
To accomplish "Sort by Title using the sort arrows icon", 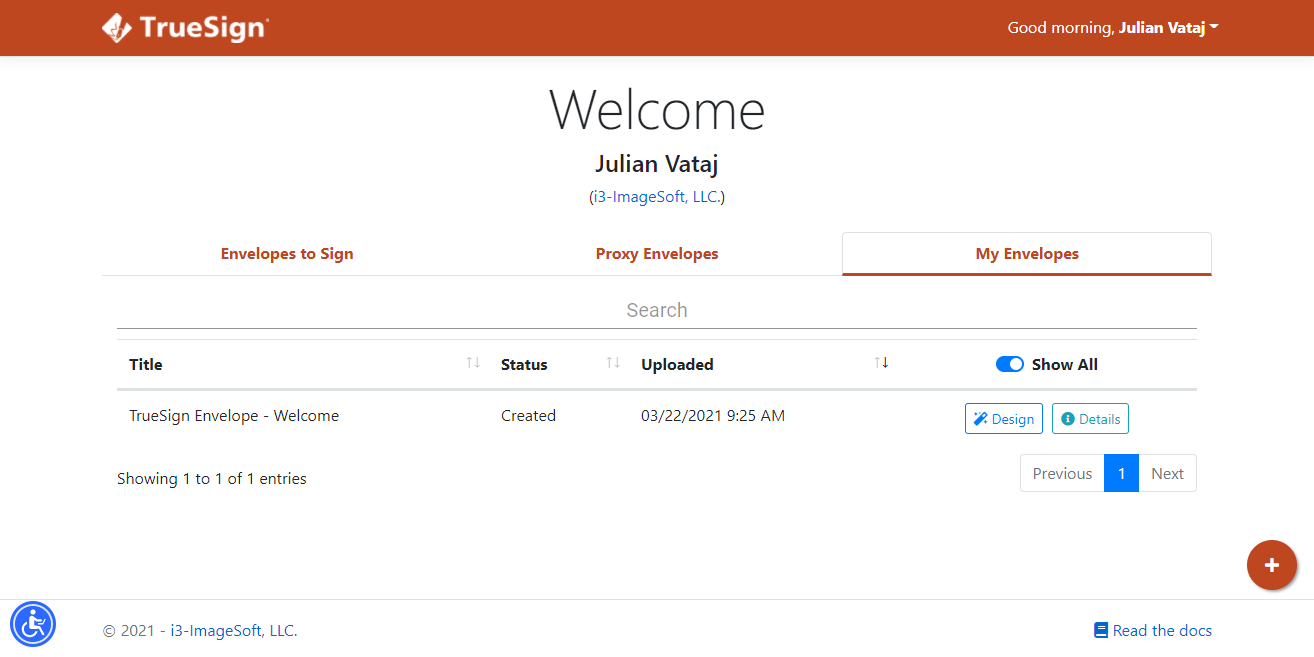I will [x=472, y=364].
